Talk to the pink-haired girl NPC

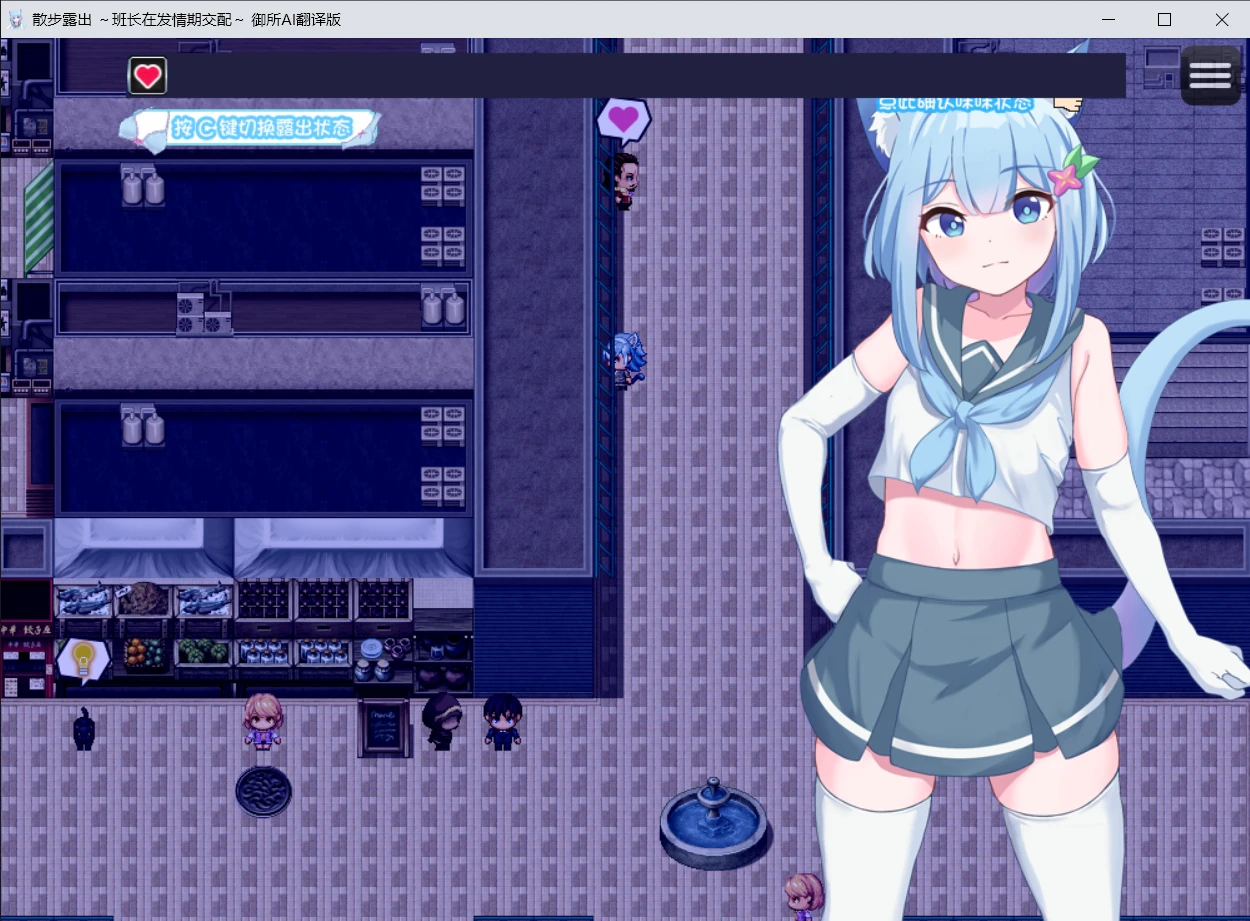[263, 721]
